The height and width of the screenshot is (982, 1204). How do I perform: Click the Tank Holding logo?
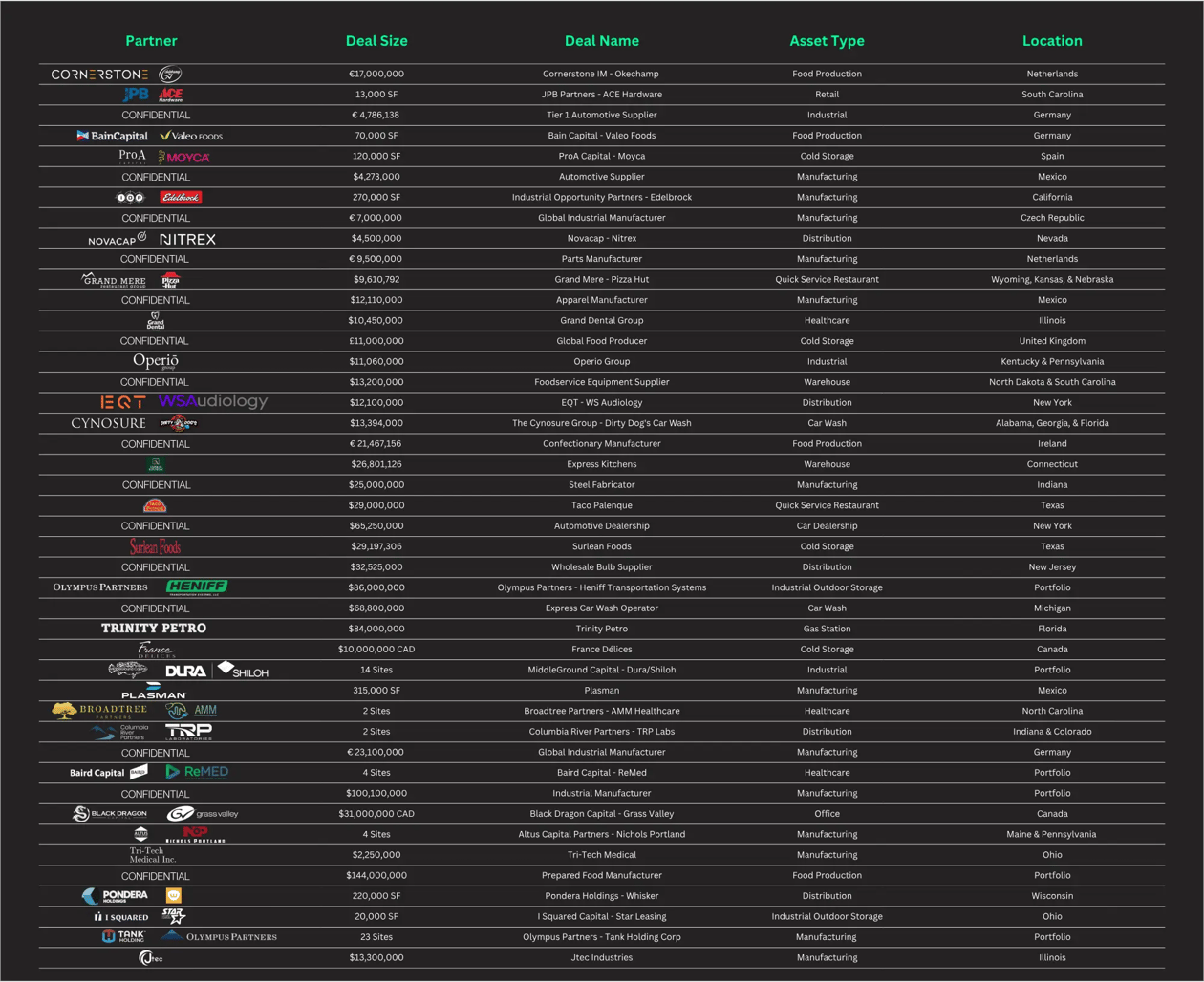(123, 937)
